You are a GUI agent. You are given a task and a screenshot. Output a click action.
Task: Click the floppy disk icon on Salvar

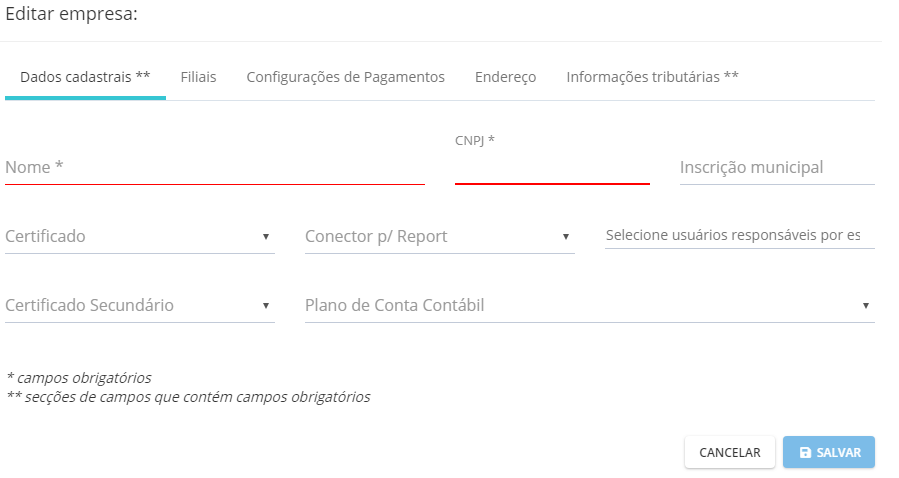(805, 453)
